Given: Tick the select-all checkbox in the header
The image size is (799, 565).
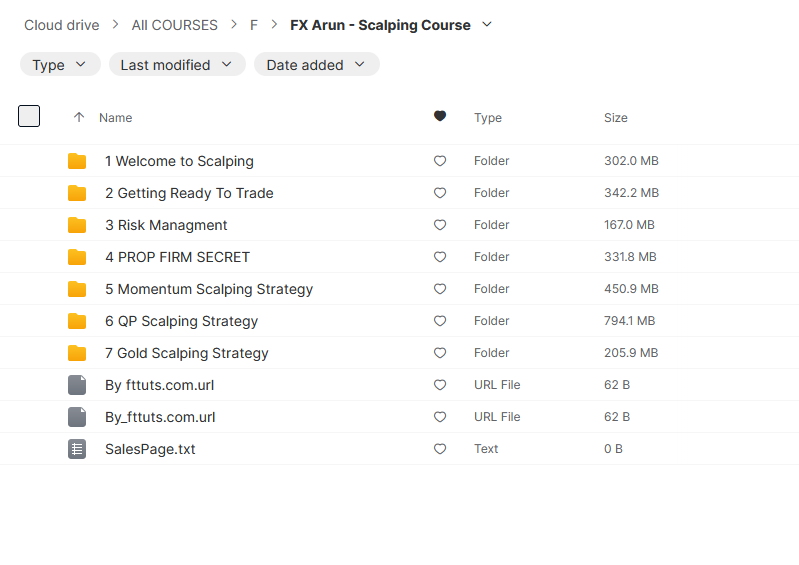Looking at the screenshot, I should (x=29, y=116).
